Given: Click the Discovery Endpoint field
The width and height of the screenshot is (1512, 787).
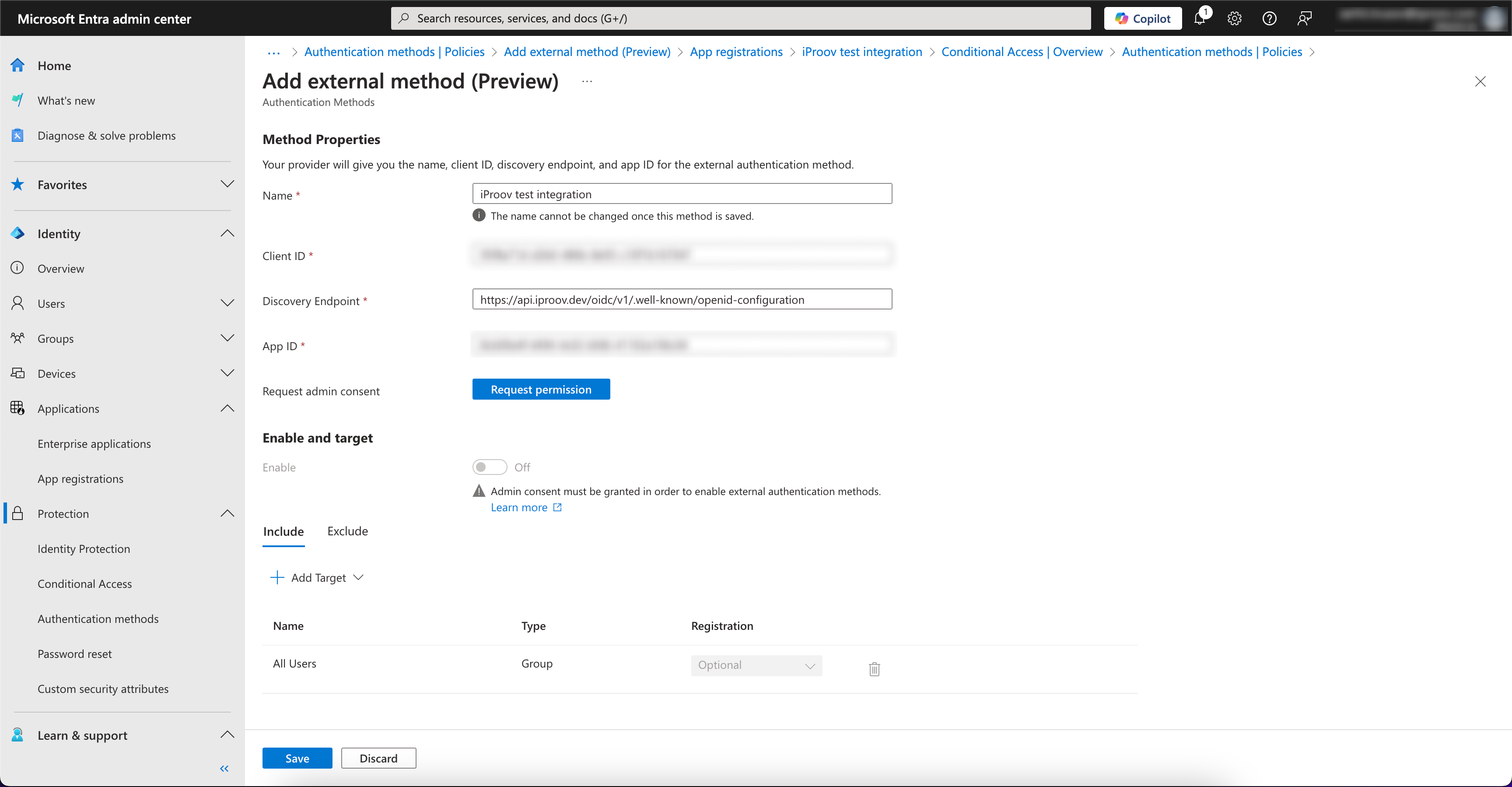Looking at the screenshot, I should [x=682, y=299].
